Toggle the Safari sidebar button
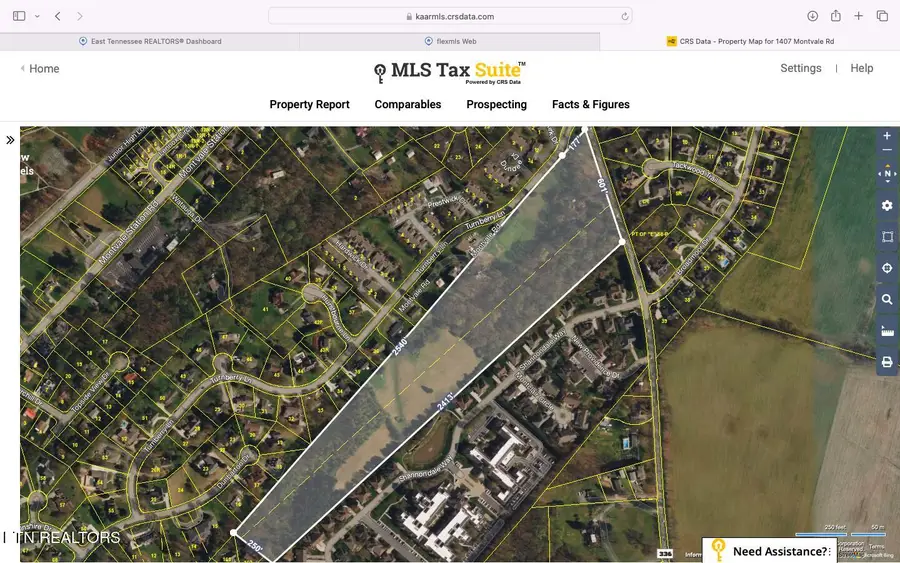900x563 pixels. pyautogui.click(x=19, y=16)
